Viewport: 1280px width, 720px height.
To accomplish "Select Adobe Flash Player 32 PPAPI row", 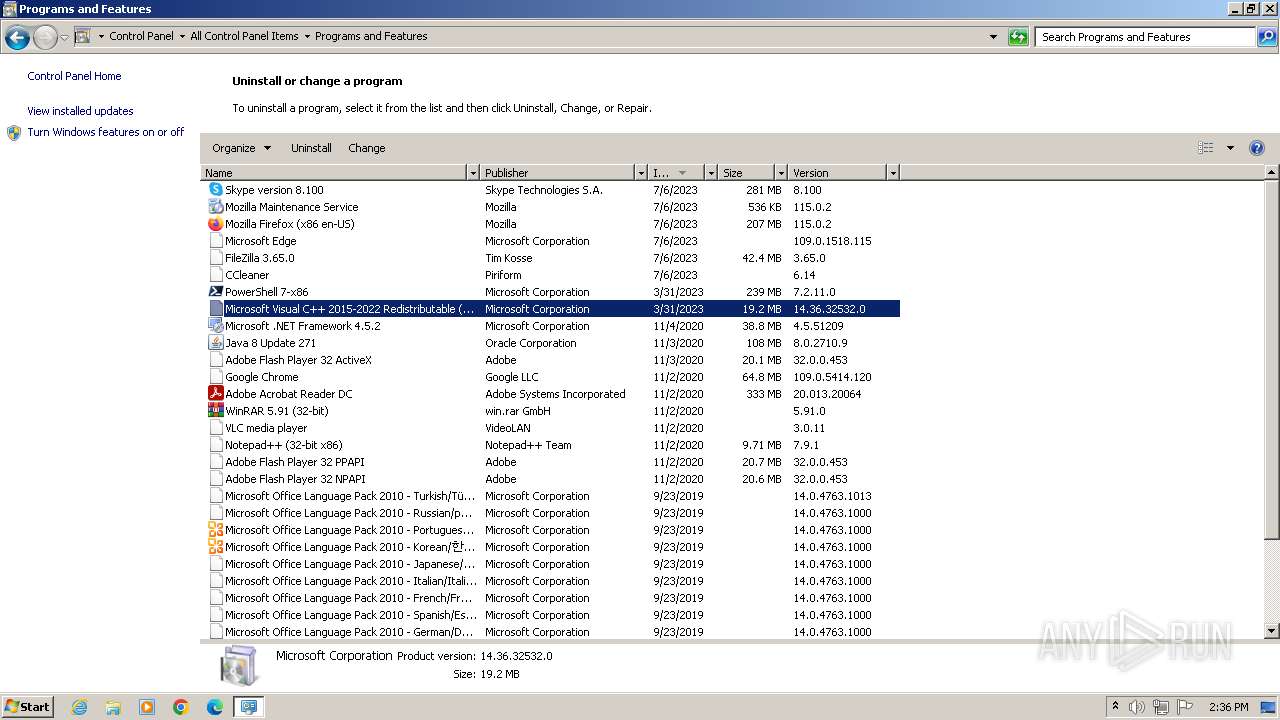I will point(552,462).
